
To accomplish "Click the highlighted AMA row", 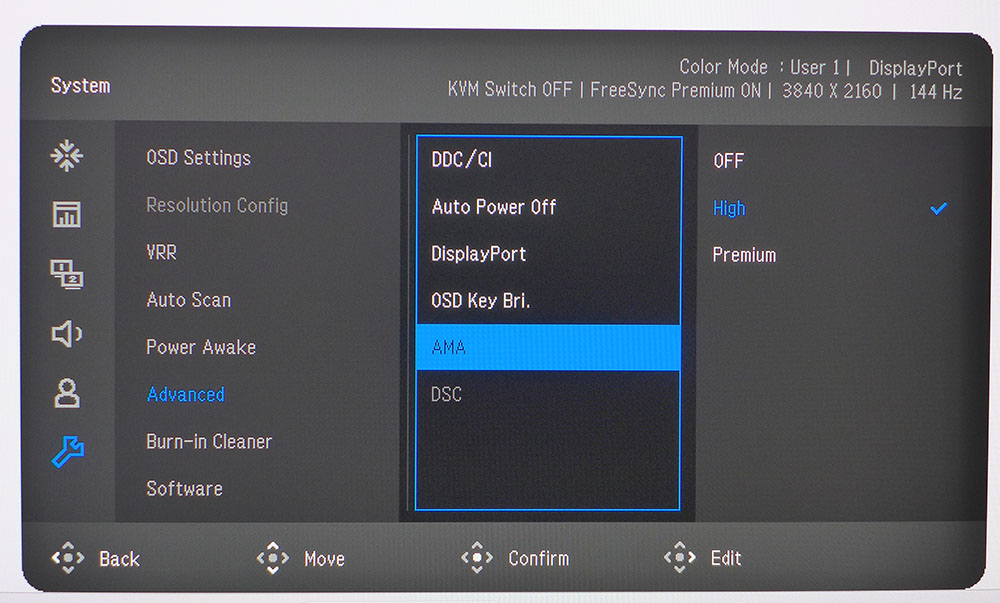I will point(547,347).
